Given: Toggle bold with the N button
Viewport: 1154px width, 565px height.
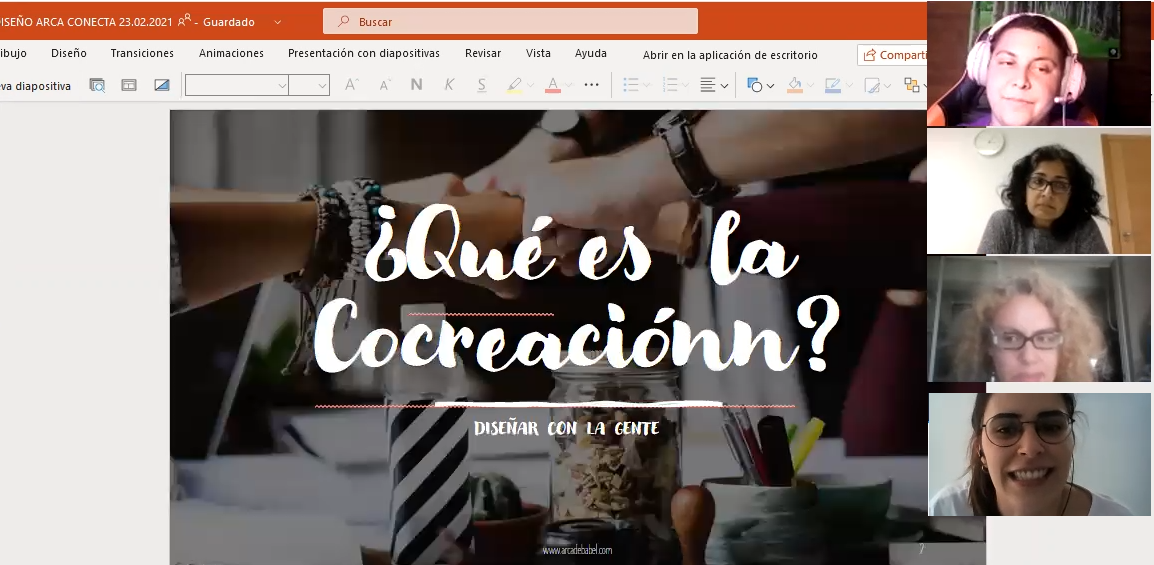Looking at the screenshot, I should coord(417,85).
